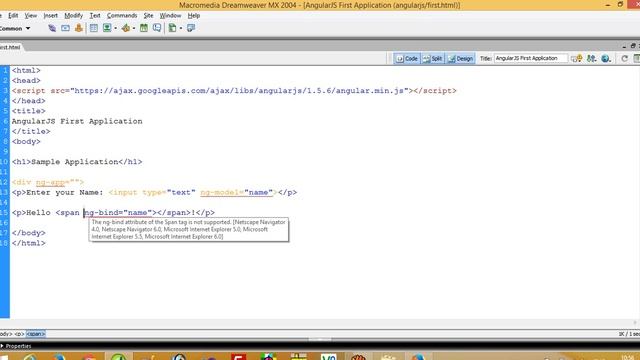Viewport: 640px width, 360px height.
Task: Click the ng-app attribute on line 12
Action: pos(52,182)
